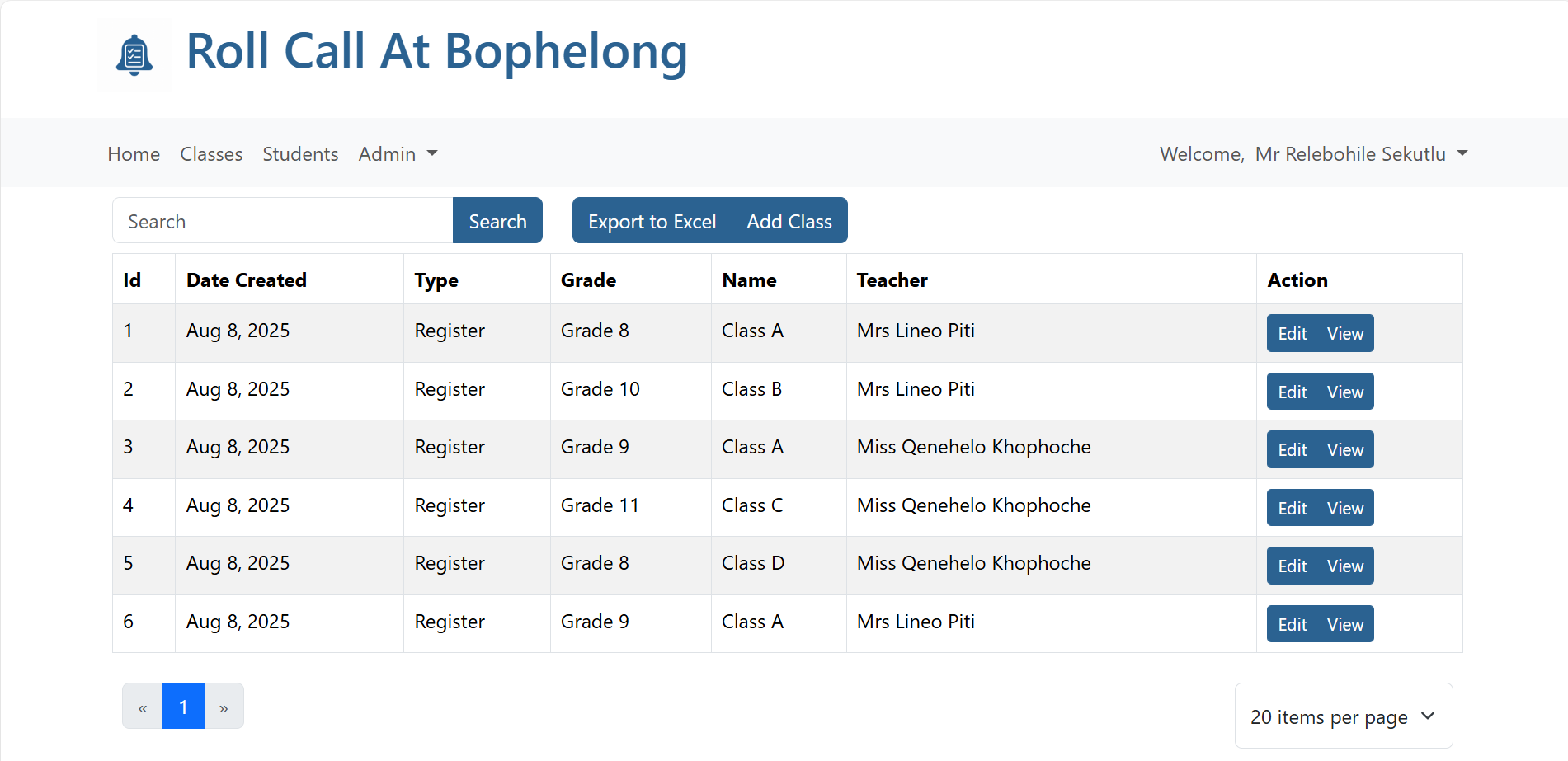
Task: Edit the Grade 8 Class A row
Action: (1292, 334)
